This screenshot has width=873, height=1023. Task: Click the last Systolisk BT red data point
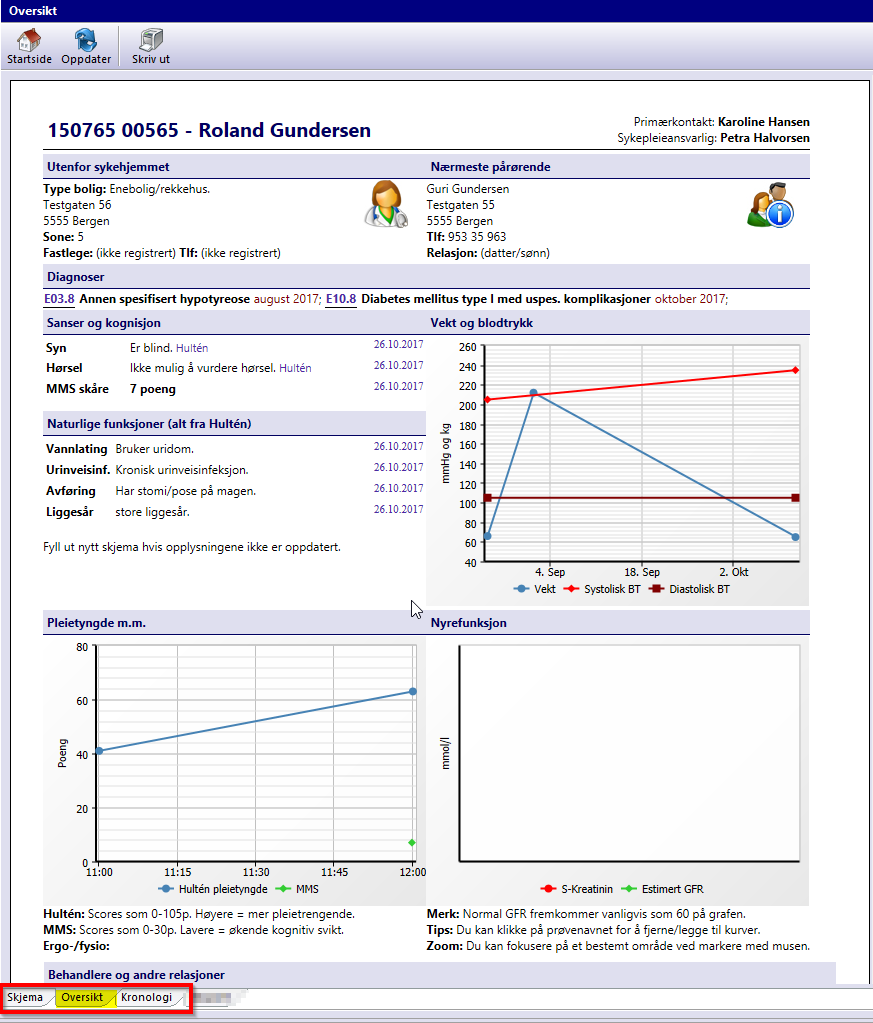tap(795, 370)
